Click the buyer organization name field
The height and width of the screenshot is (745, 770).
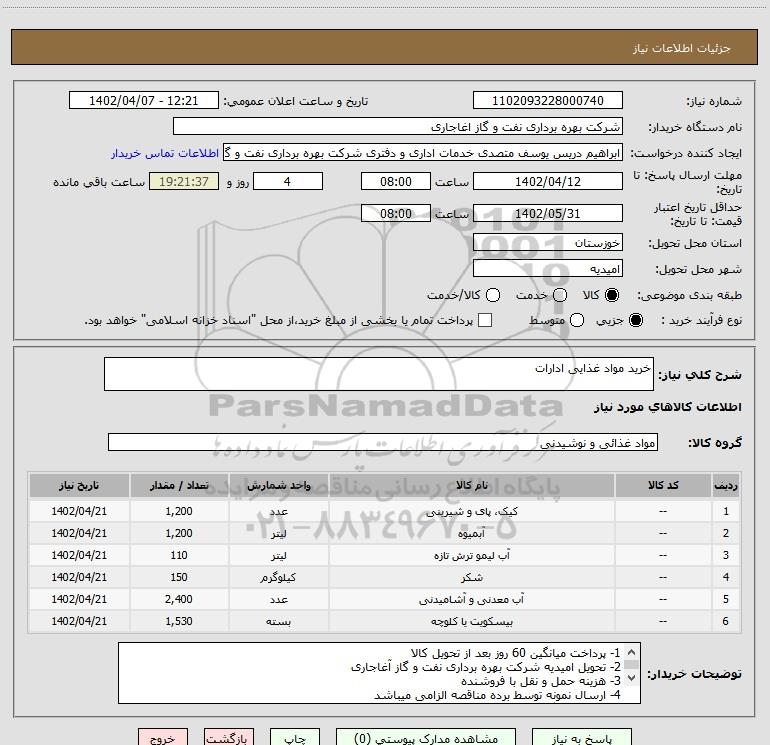coord(398,126)
